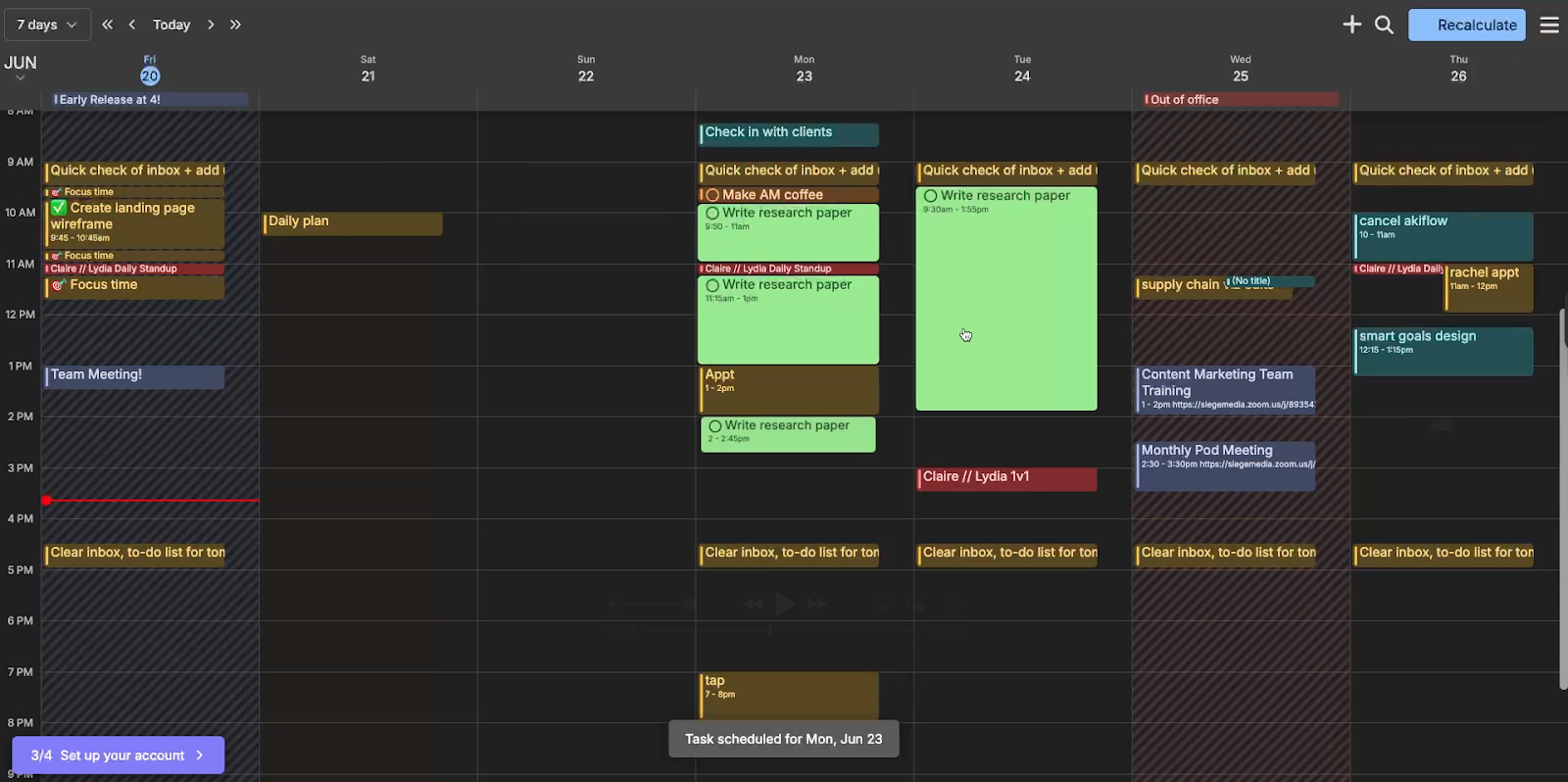Open the Claire // Lydia 1v1 event
This screenshot has height=782, width=1568.
tap(1006, 478)
